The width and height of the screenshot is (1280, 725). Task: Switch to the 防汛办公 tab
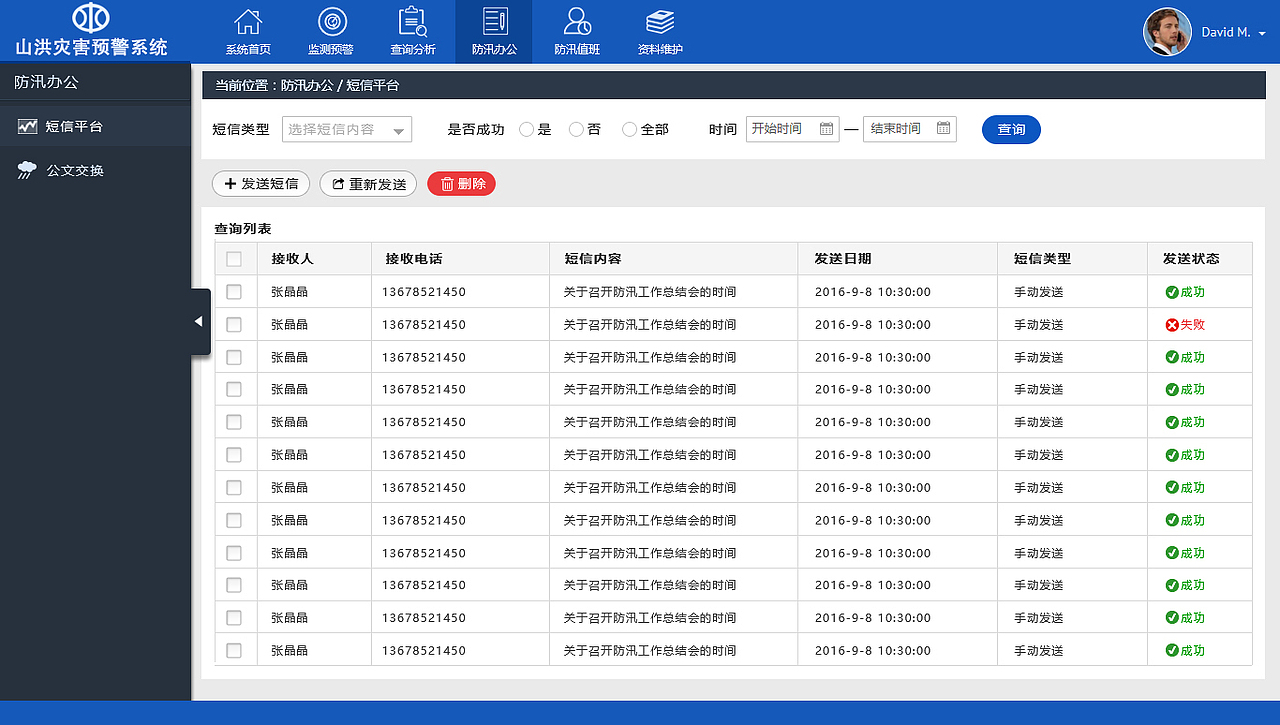[493, 31]
